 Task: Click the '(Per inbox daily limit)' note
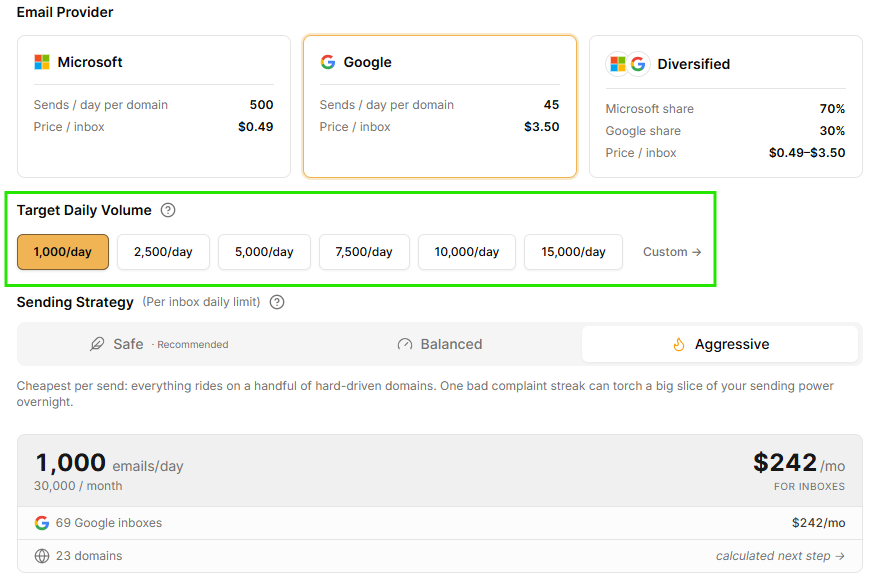(201, 302)
